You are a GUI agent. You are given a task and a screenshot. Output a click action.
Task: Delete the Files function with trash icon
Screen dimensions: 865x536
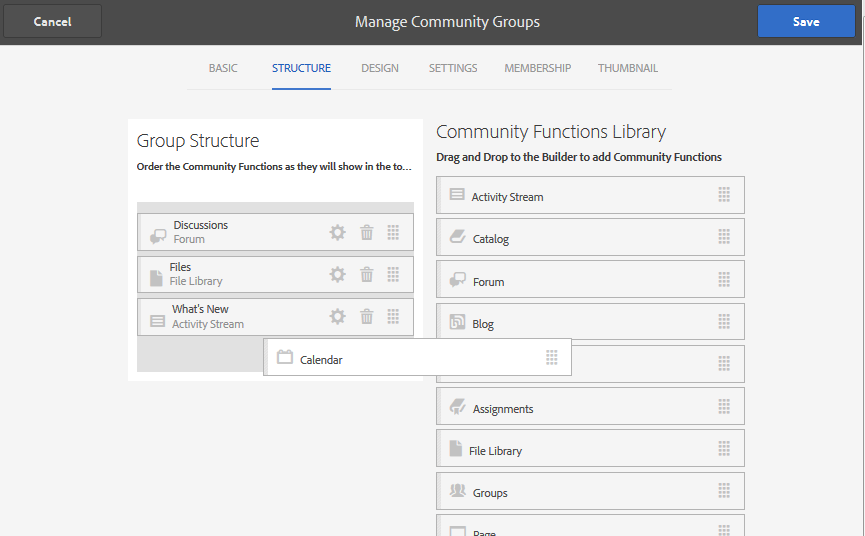tap(367, 275)
